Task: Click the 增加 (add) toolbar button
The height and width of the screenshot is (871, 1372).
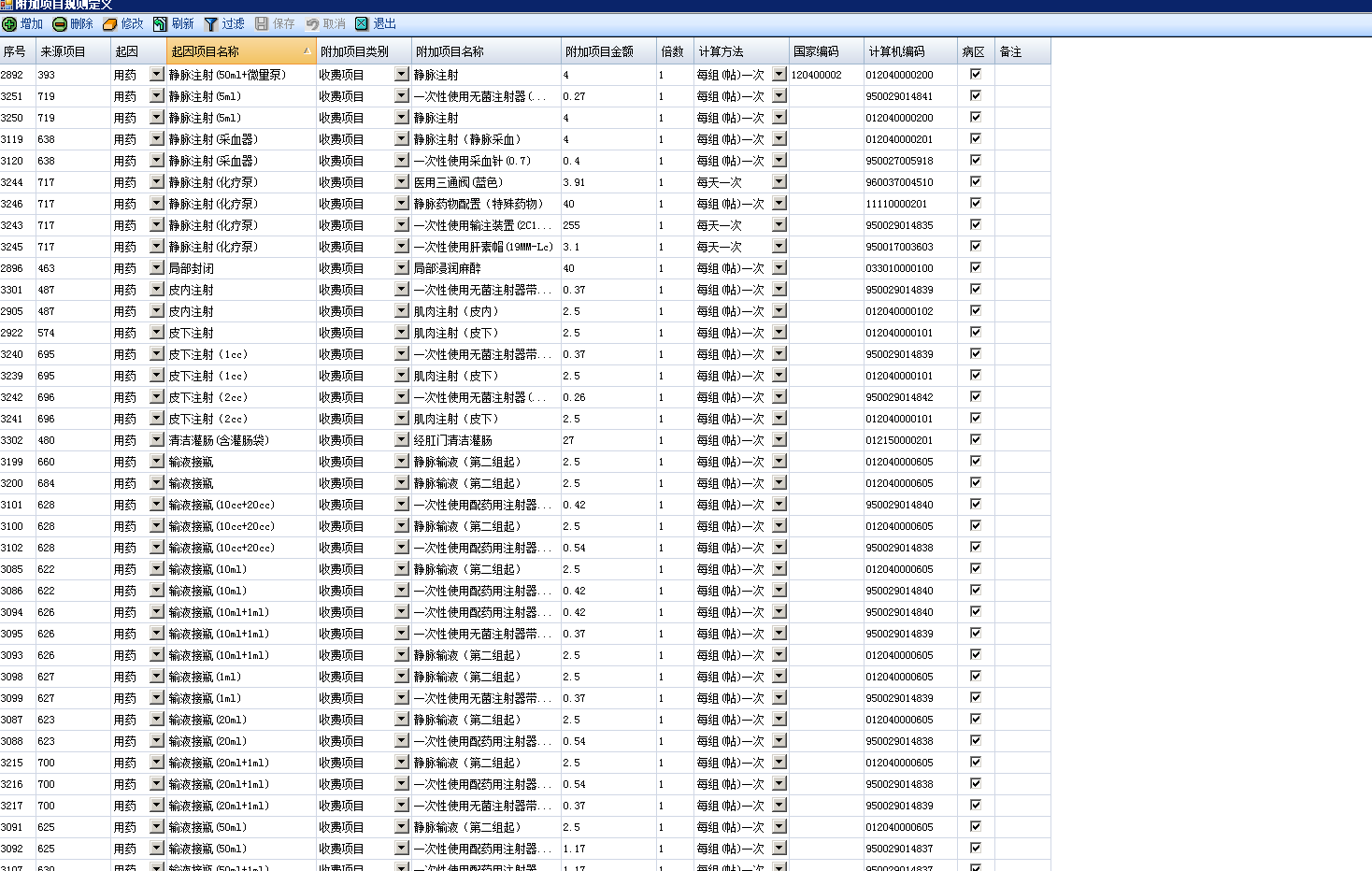Action: [23, 24]
